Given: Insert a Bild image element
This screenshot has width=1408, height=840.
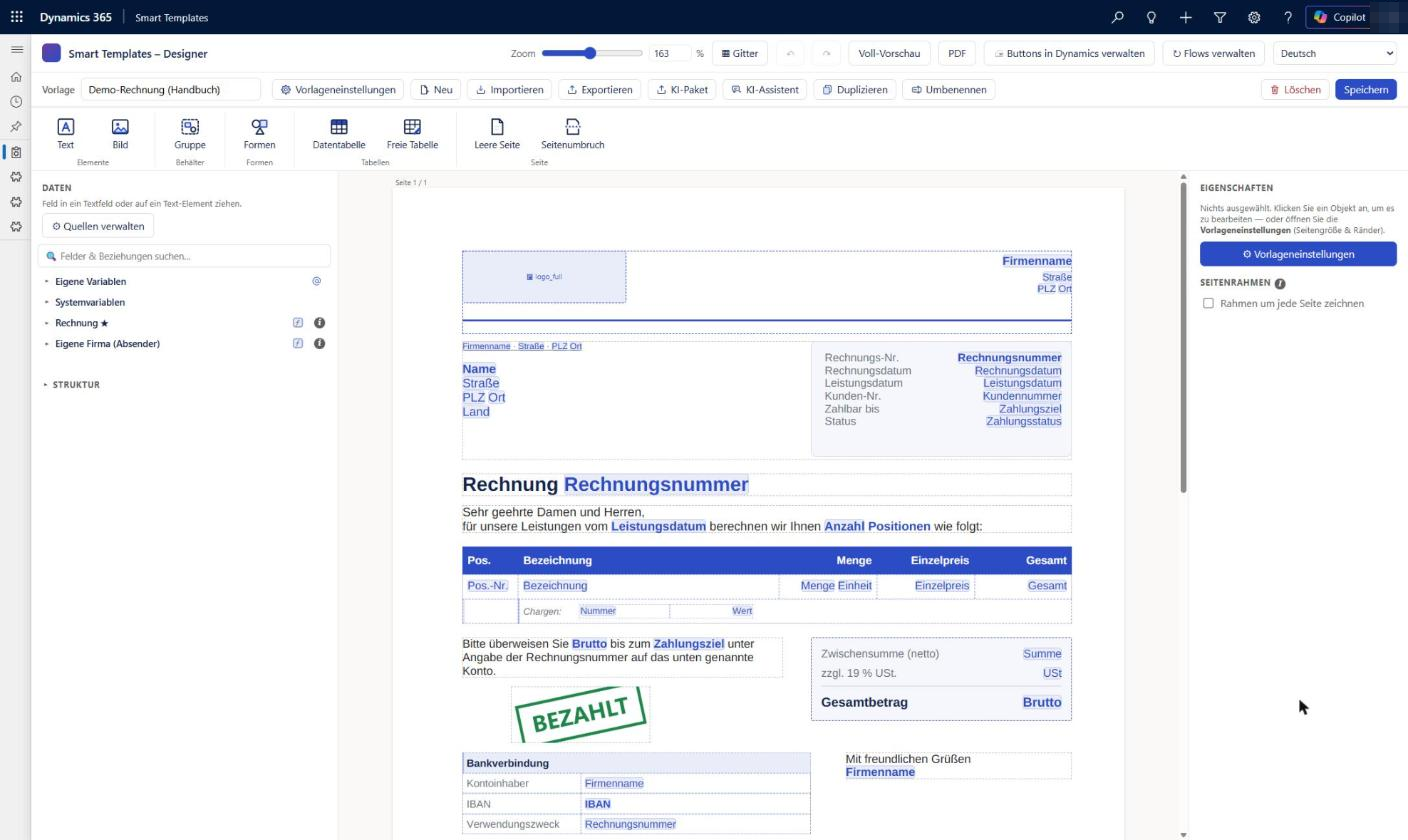Looking at the screenshot, I should pos(120,133).
